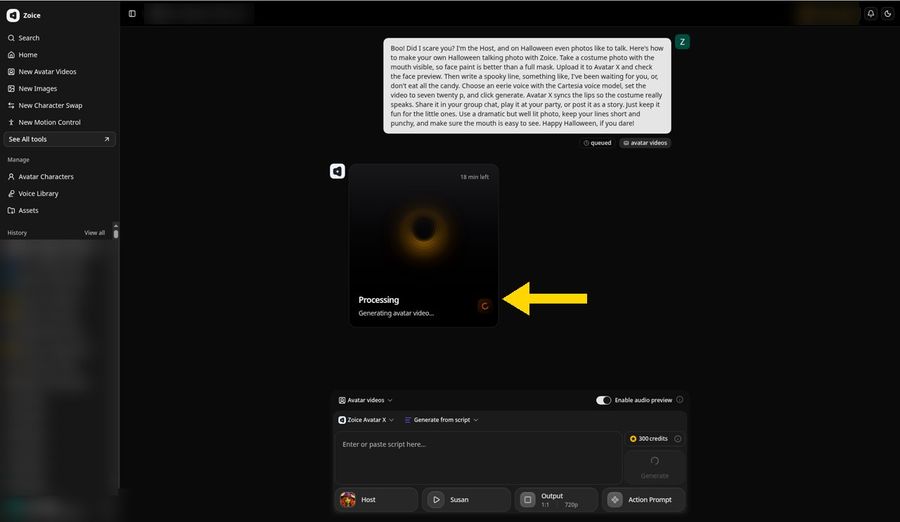Click the credits info icon
This screenshot has width=900, height=522.
[678, 439]
